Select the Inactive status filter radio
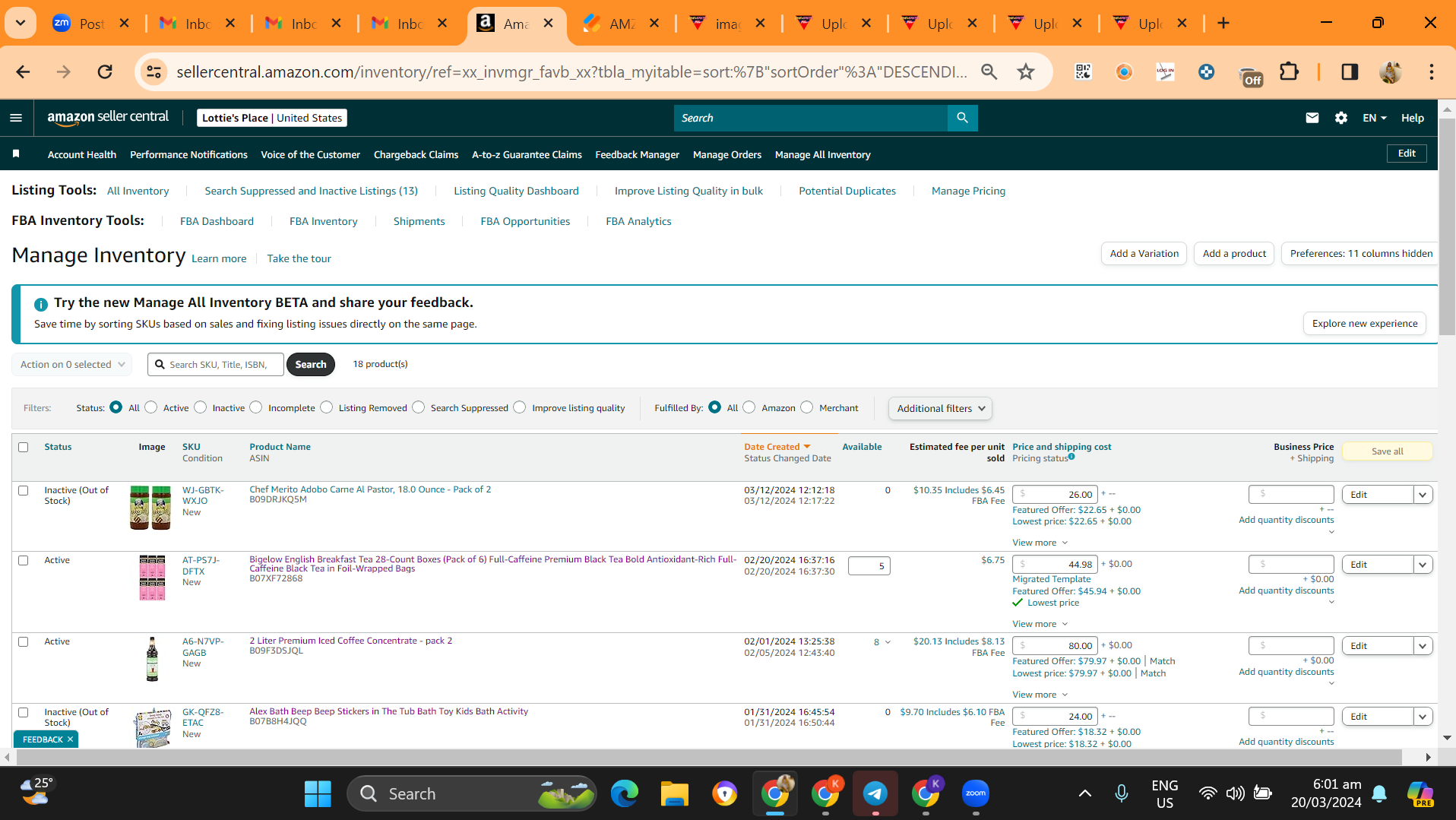The image size is (1456, 820). (201, 407)
